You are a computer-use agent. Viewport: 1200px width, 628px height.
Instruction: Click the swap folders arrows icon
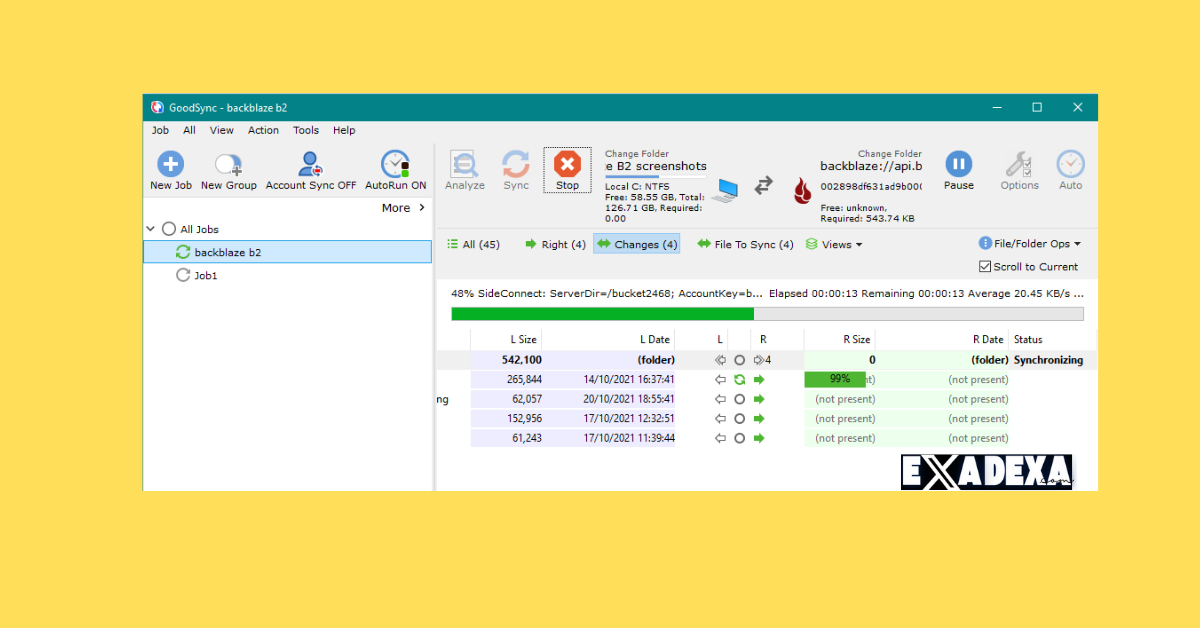(763, 185)
